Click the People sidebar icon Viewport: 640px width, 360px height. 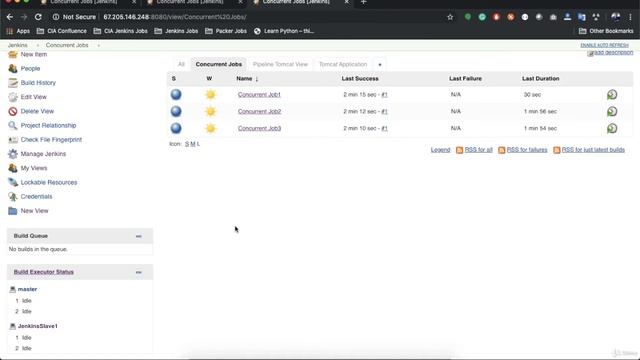pyautogui.click(x=13, y=69)
